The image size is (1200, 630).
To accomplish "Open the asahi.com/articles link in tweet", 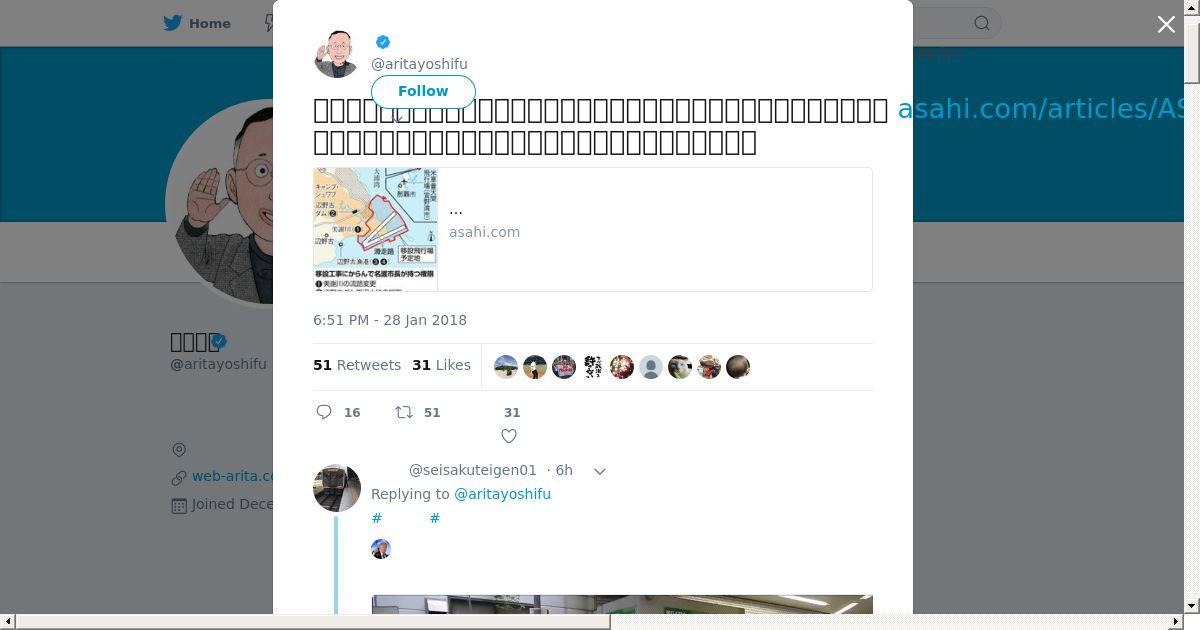I will point(1040,109).
